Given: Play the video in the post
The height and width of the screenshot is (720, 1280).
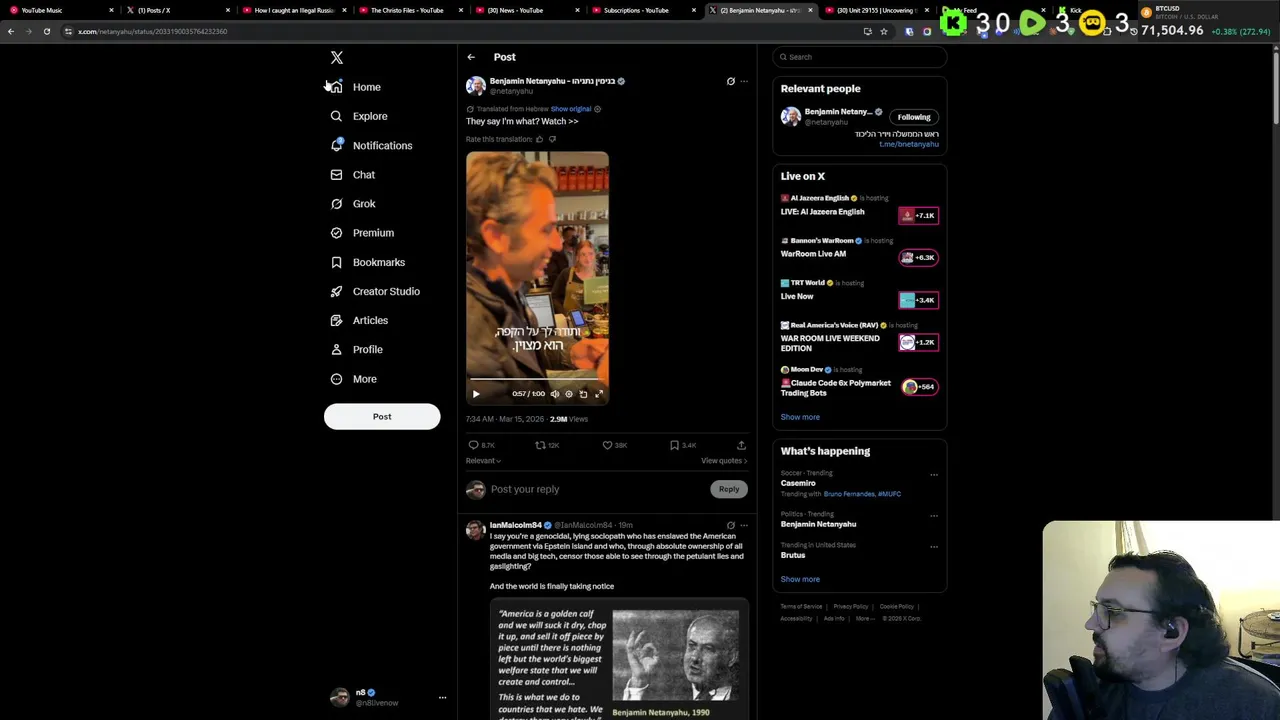Looking at the screenshot, I should coord(476,394).
